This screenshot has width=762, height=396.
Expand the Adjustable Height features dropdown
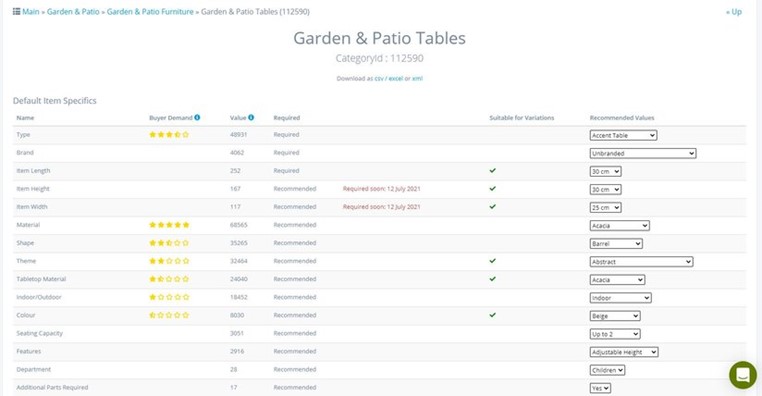[x=623, y=352]
